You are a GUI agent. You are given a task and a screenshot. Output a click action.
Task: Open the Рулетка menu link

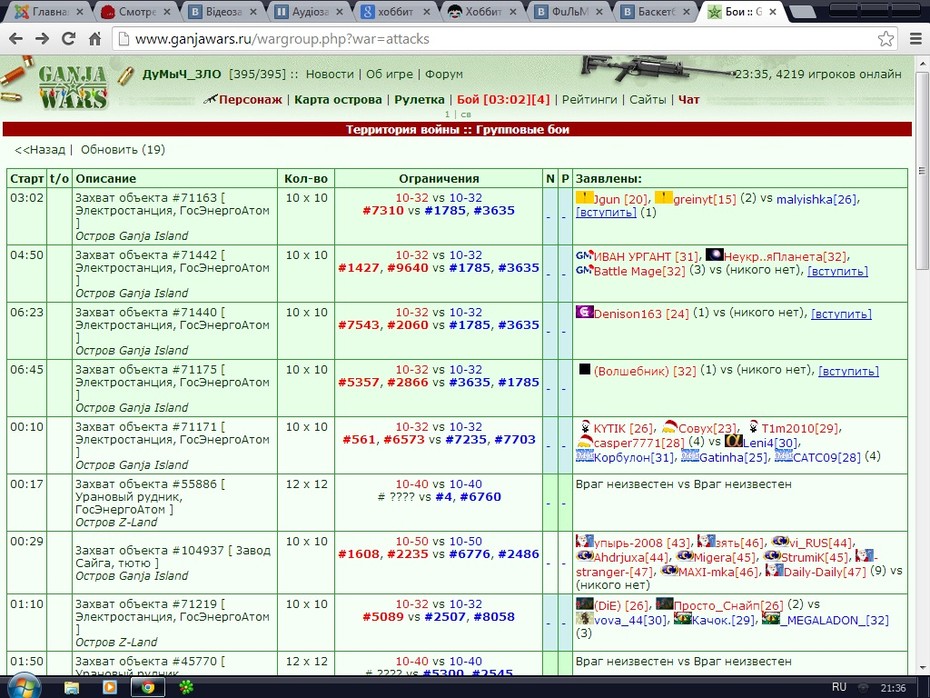click(419, 100)
